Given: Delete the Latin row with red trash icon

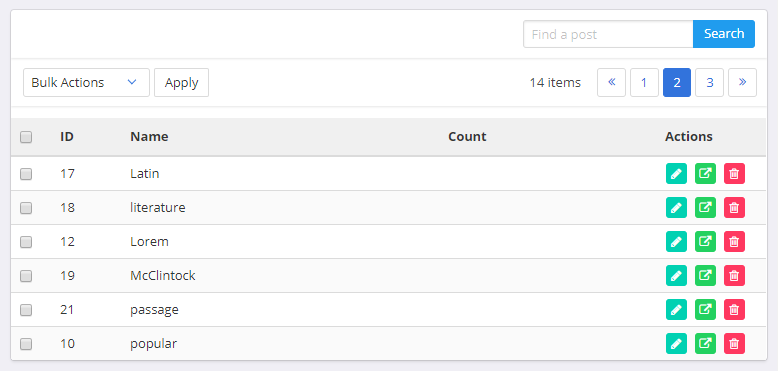Looking at the screenshot, I should point(734,174).
